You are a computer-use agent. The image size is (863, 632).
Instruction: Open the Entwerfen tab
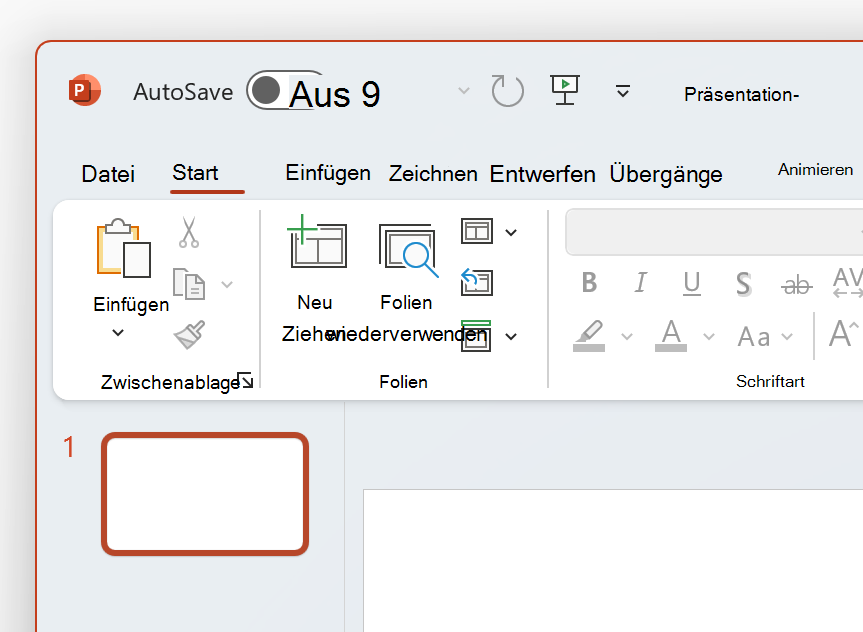coord(542,174)
